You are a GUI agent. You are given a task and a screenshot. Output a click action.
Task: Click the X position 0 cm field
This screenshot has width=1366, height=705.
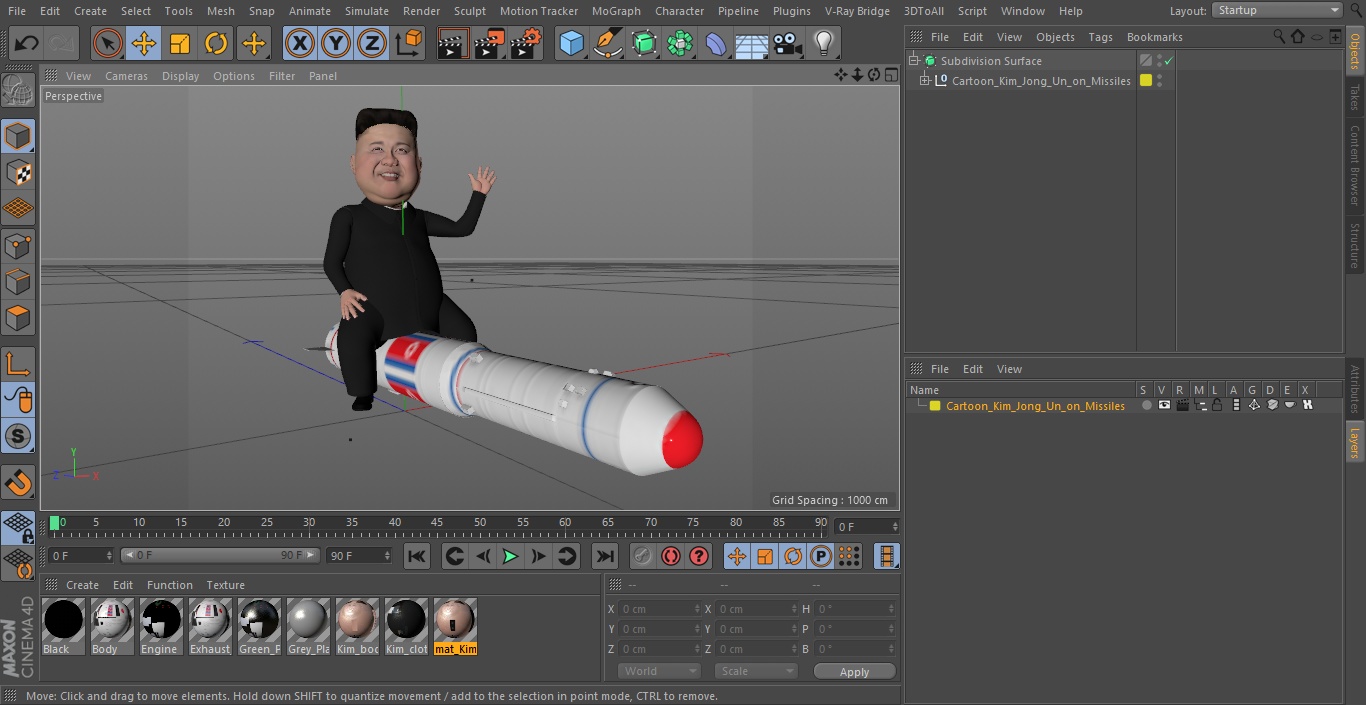[660, 609]
